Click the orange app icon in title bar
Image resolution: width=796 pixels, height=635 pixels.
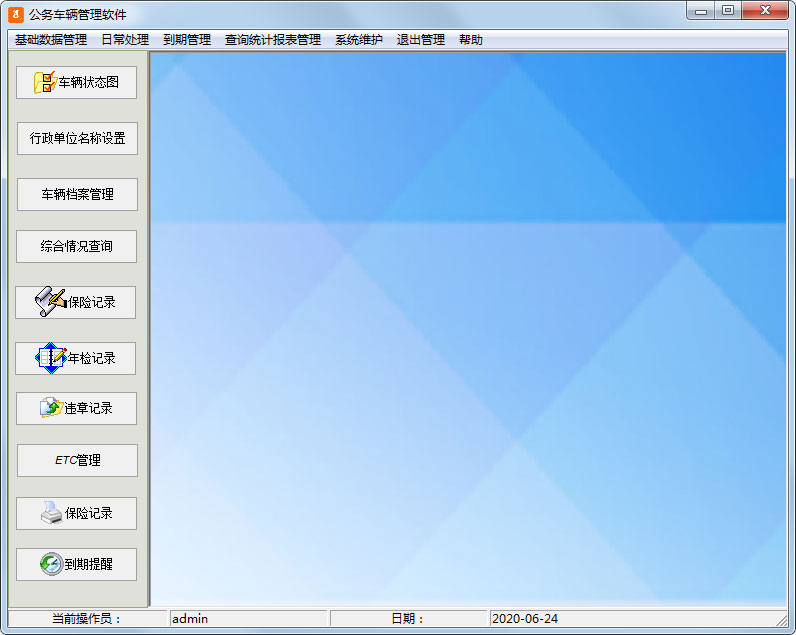(16, 14)
